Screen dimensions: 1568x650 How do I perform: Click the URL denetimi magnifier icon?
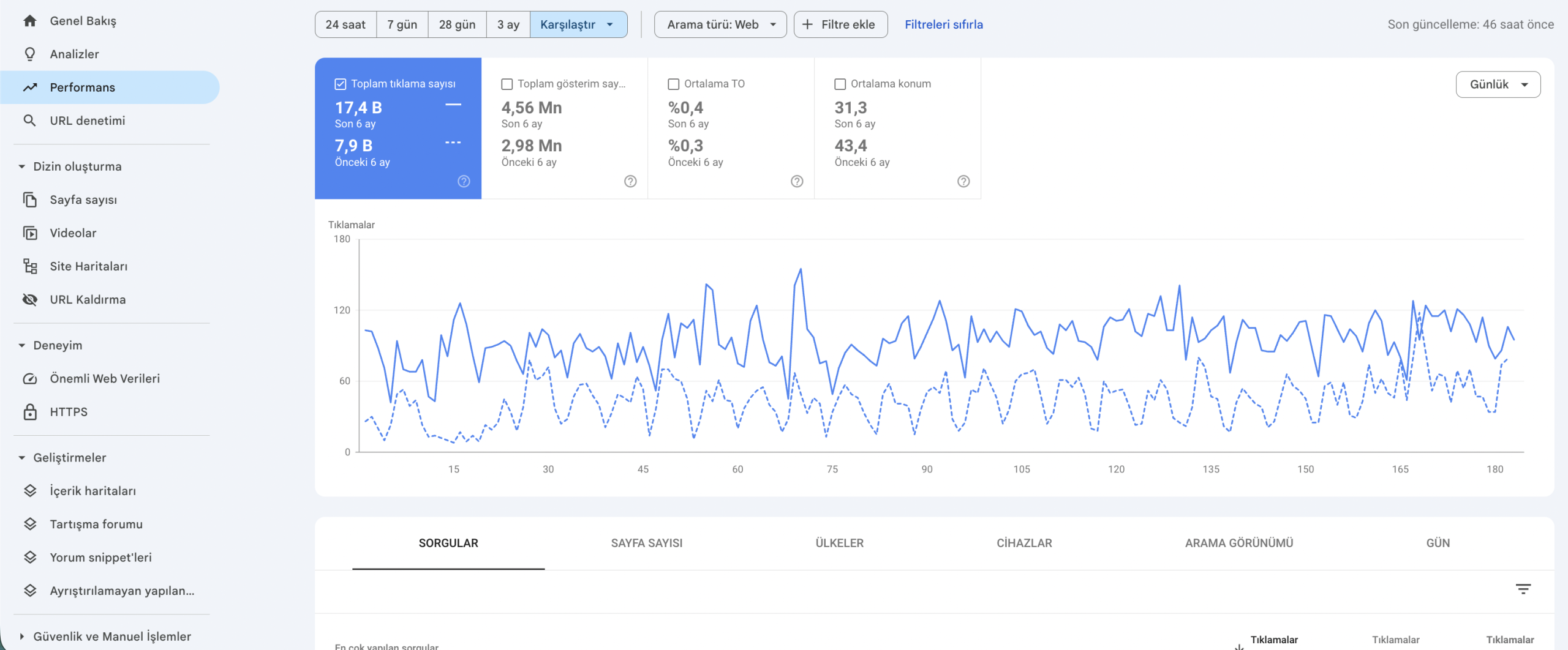click(x=29, y=121)
